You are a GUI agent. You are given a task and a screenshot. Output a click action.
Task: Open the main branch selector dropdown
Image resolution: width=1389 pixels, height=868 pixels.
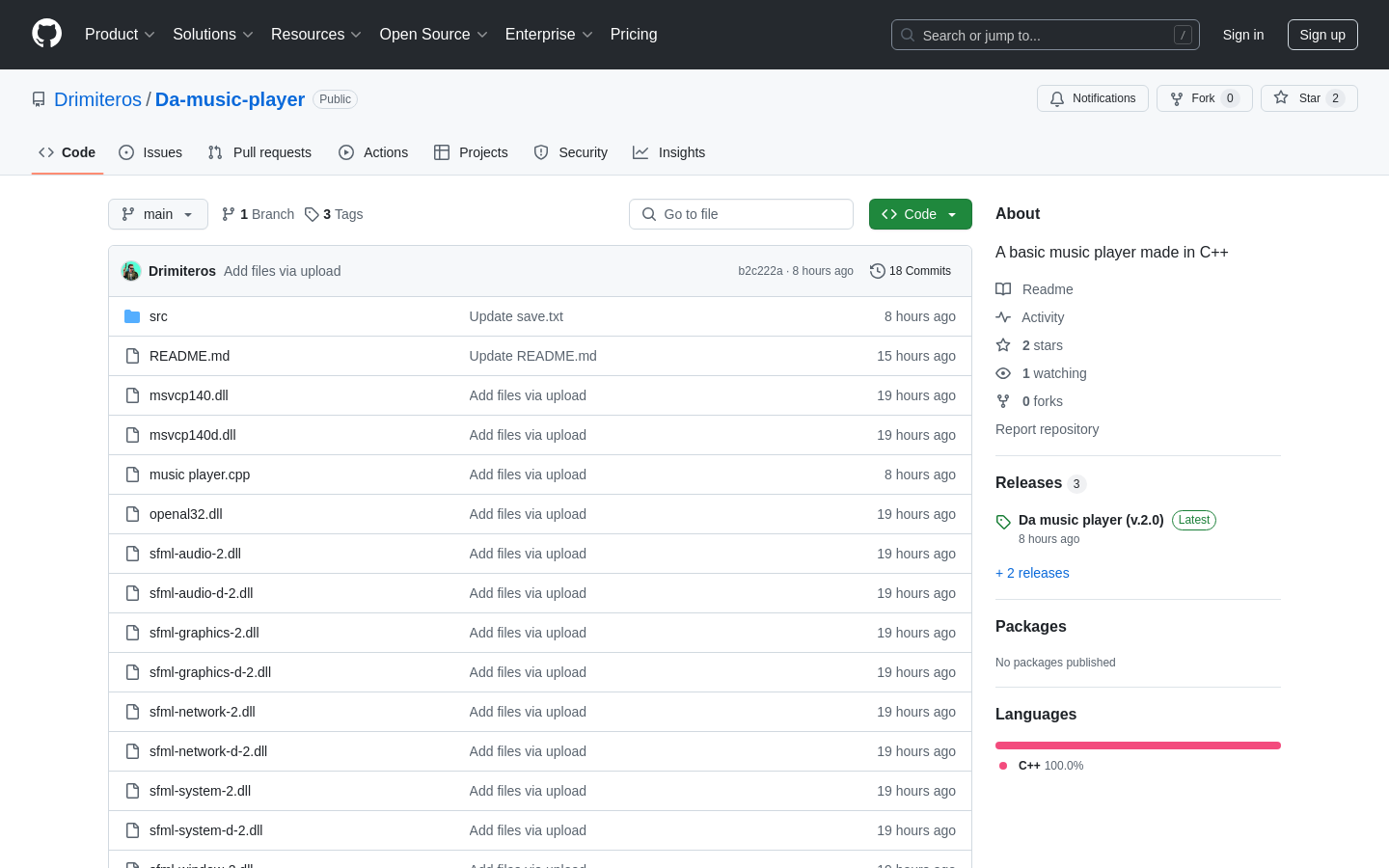(x=158, y=214)
